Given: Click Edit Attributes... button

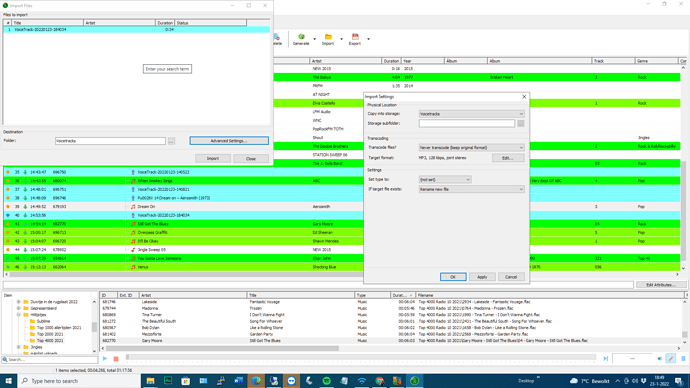Looking at the screenshot, I should pyautogui.click(x=661, y=285).
